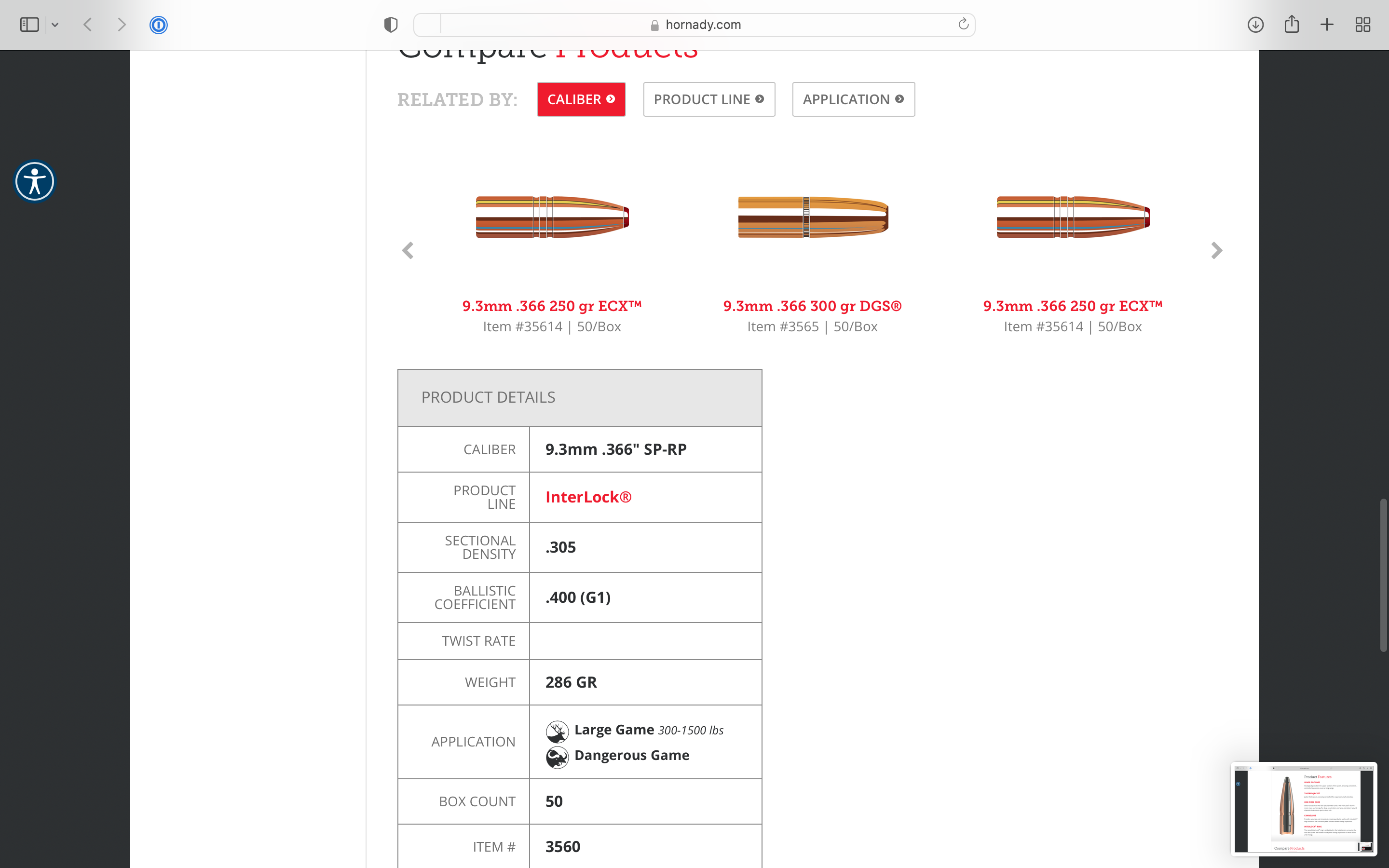Image resolution: width=1389 pixels, height=868 pixels.
Task: Show next compare products with right arrow
Action: pyautogui.click(x=1216, y=250)
